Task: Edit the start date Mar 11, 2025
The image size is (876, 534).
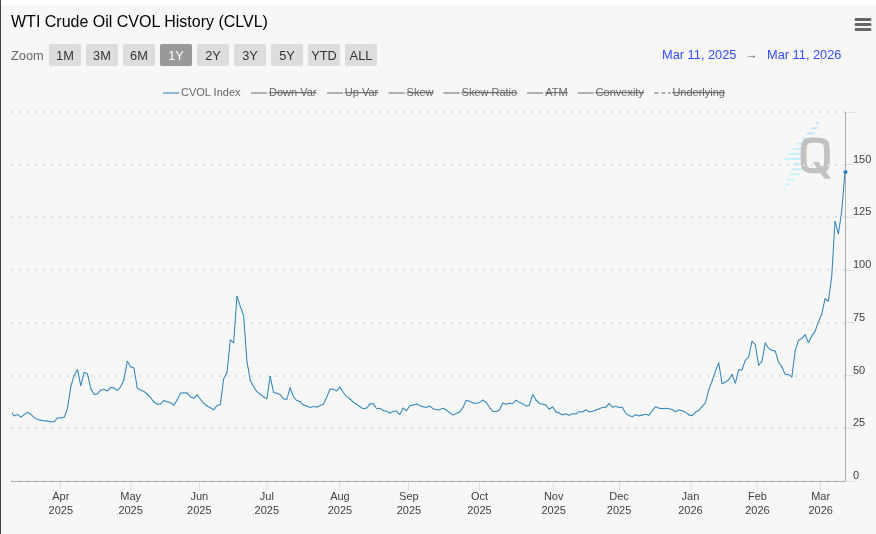Action: point(699,55)
